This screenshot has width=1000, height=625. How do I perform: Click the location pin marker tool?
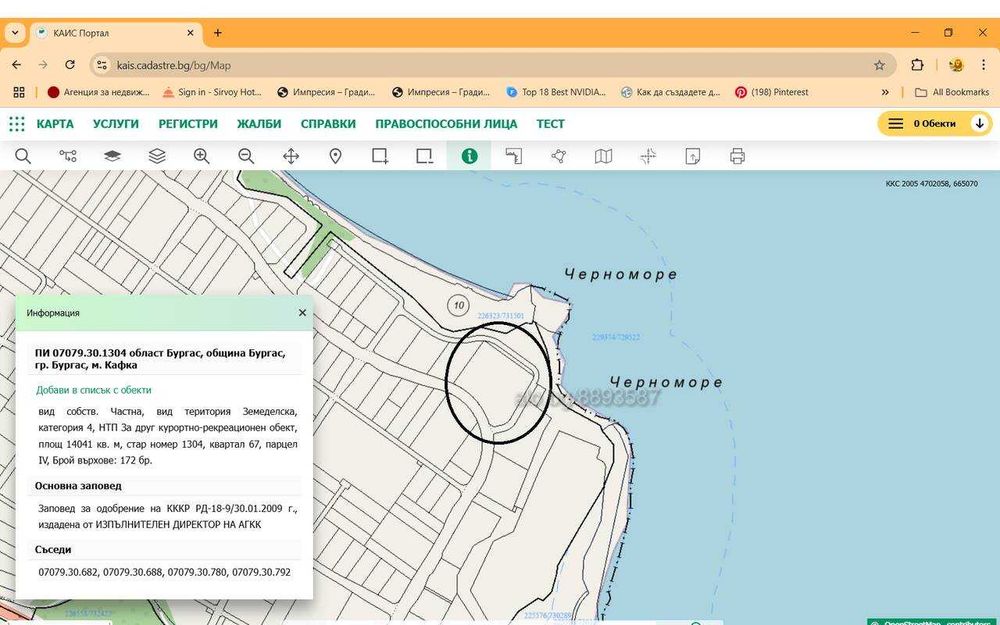tap(336, 156)
